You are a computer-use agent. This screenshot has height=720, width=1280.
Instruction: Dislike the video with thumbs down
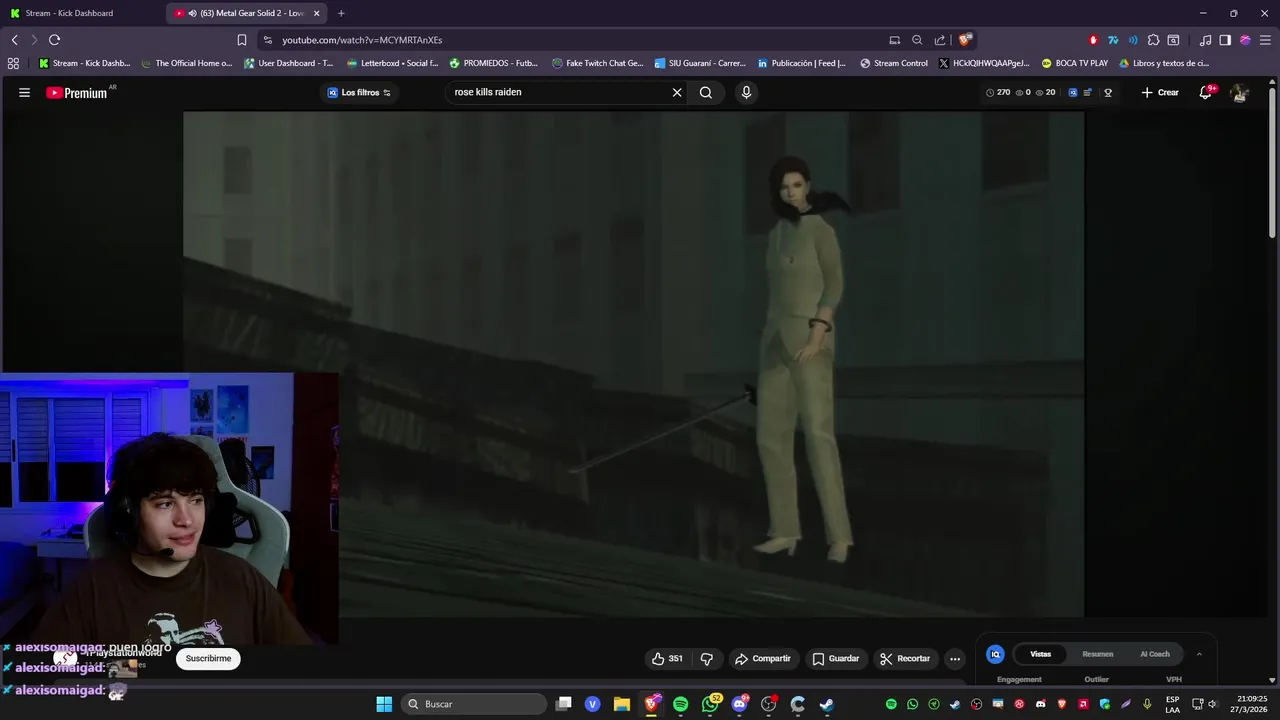pos(707,658)
